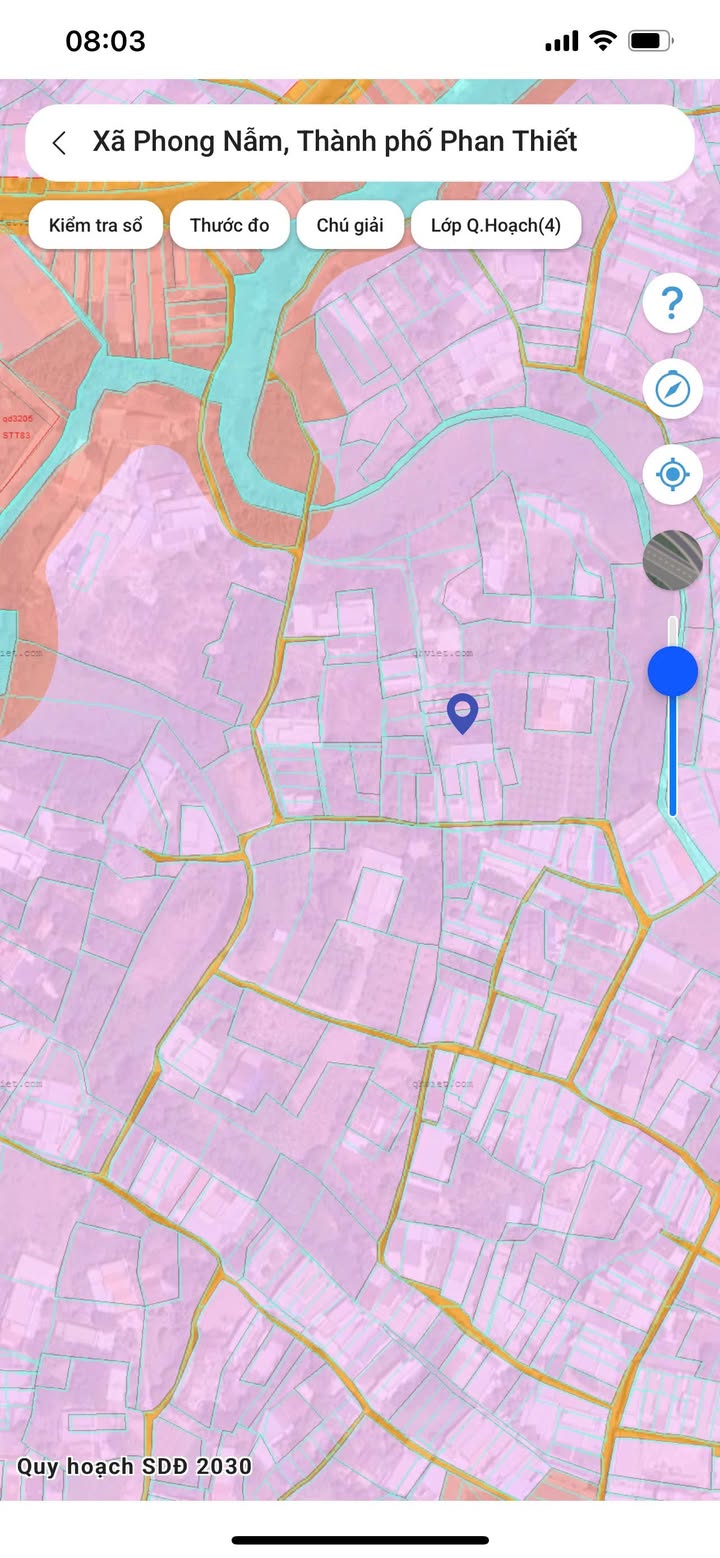The width and height of the screenshot is (720, 1558).
Task: Tap the top of the opacity slider track
Action: pos(673,622)
